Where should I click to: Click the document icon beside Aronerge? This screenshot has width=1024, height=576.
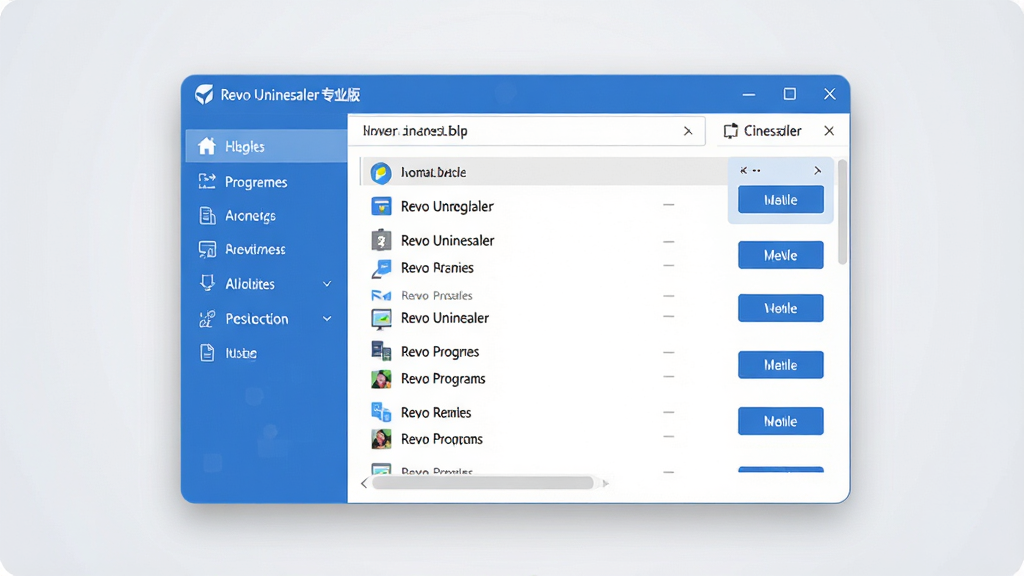(207, 216)
